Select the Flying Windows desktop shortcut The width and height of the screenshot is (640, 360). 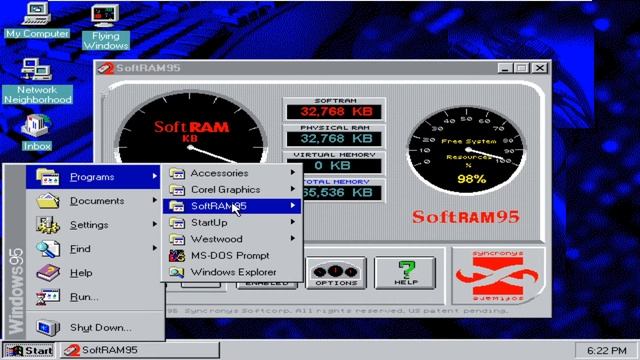pyautogui.click(x=106, y=27)
